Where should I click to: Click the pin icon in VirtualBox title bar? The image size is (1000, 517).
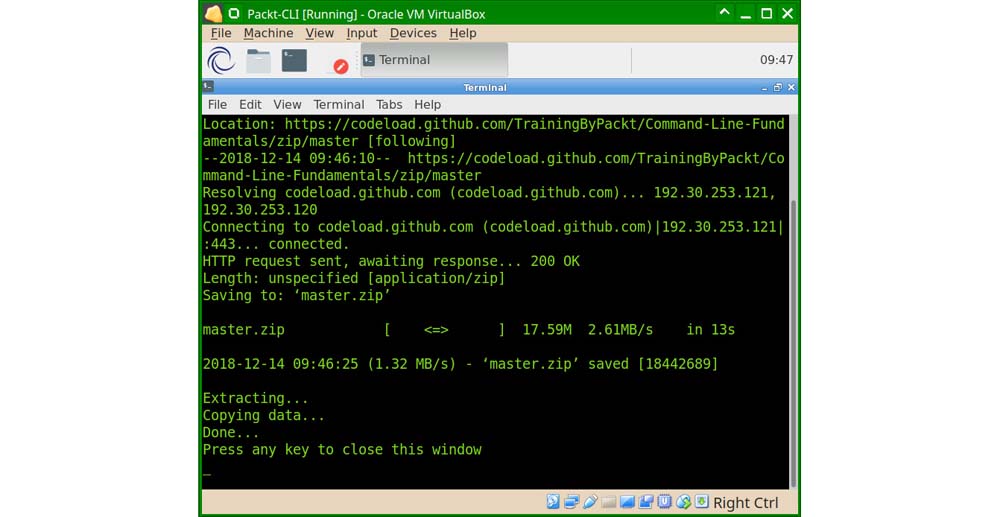234,13
